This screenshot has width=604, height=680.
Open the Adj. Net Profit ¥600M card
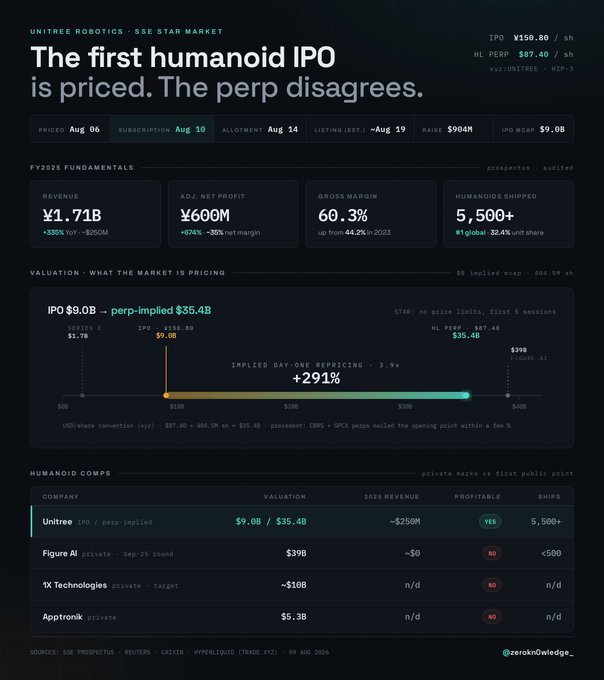(233, 214)
